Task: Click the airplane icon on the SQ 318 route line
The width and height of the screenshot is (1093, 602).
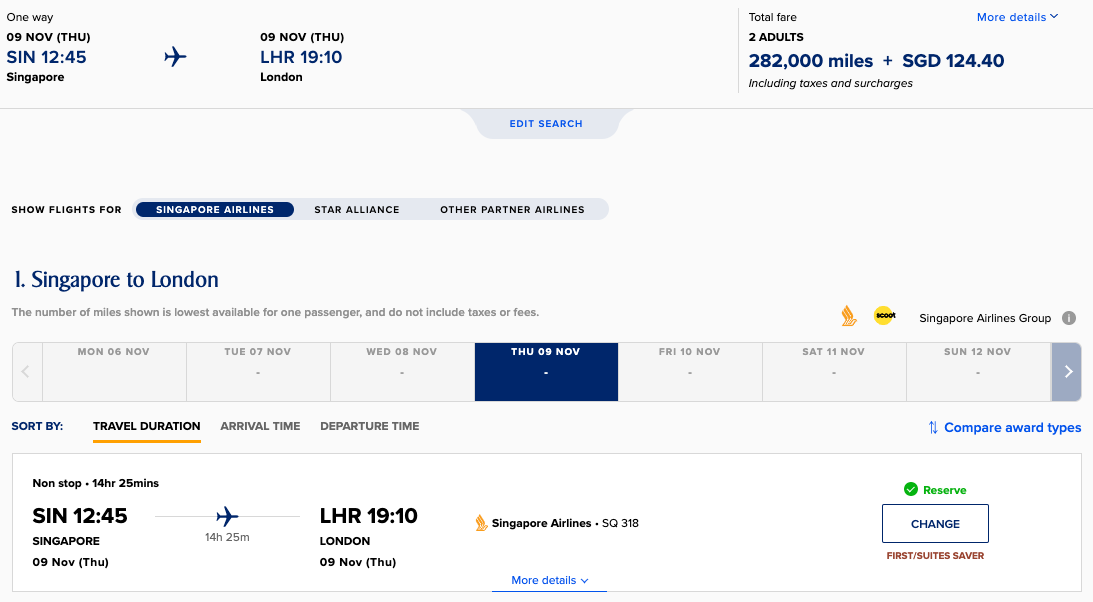Action: click(225, 514)
